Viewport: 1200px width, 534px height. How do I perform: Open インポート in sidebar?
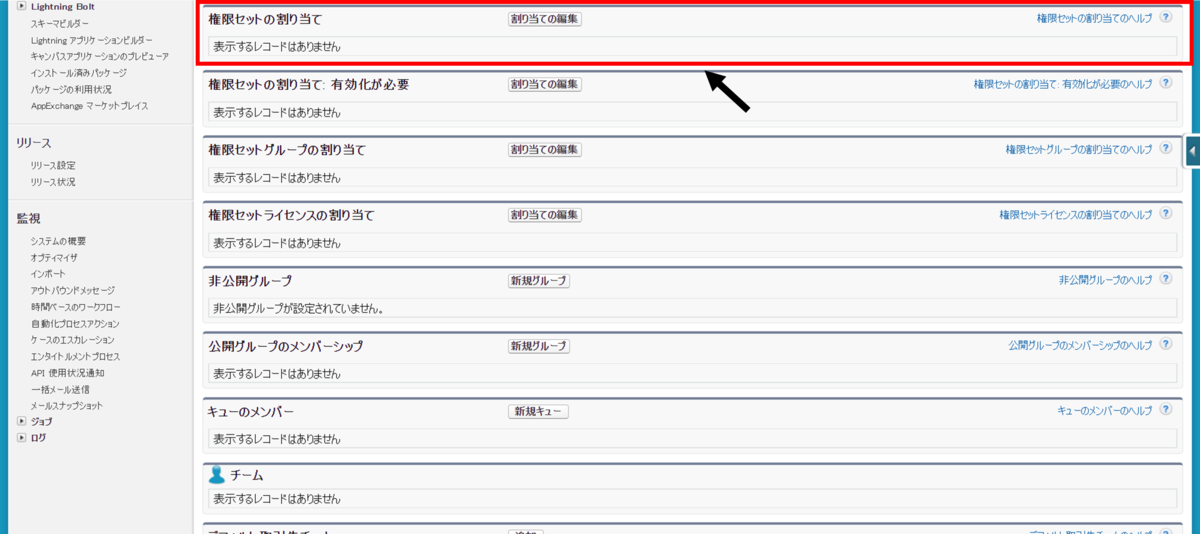48,274
